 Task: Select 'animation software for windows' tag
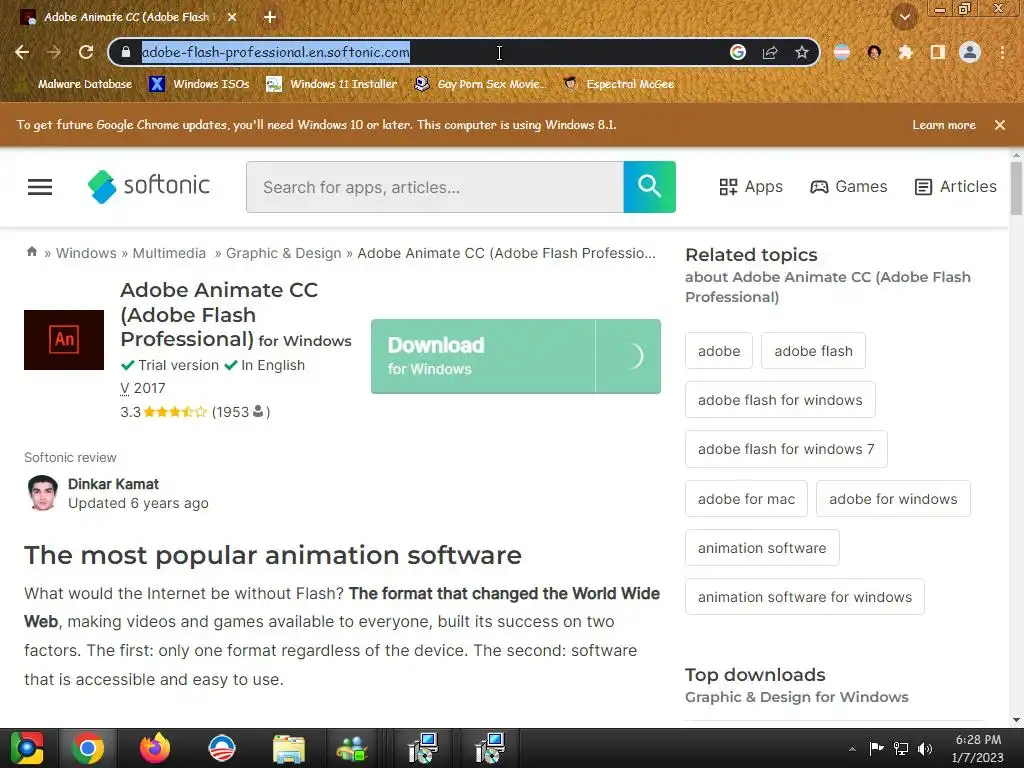pyautogui.click(x=805, y=597)
